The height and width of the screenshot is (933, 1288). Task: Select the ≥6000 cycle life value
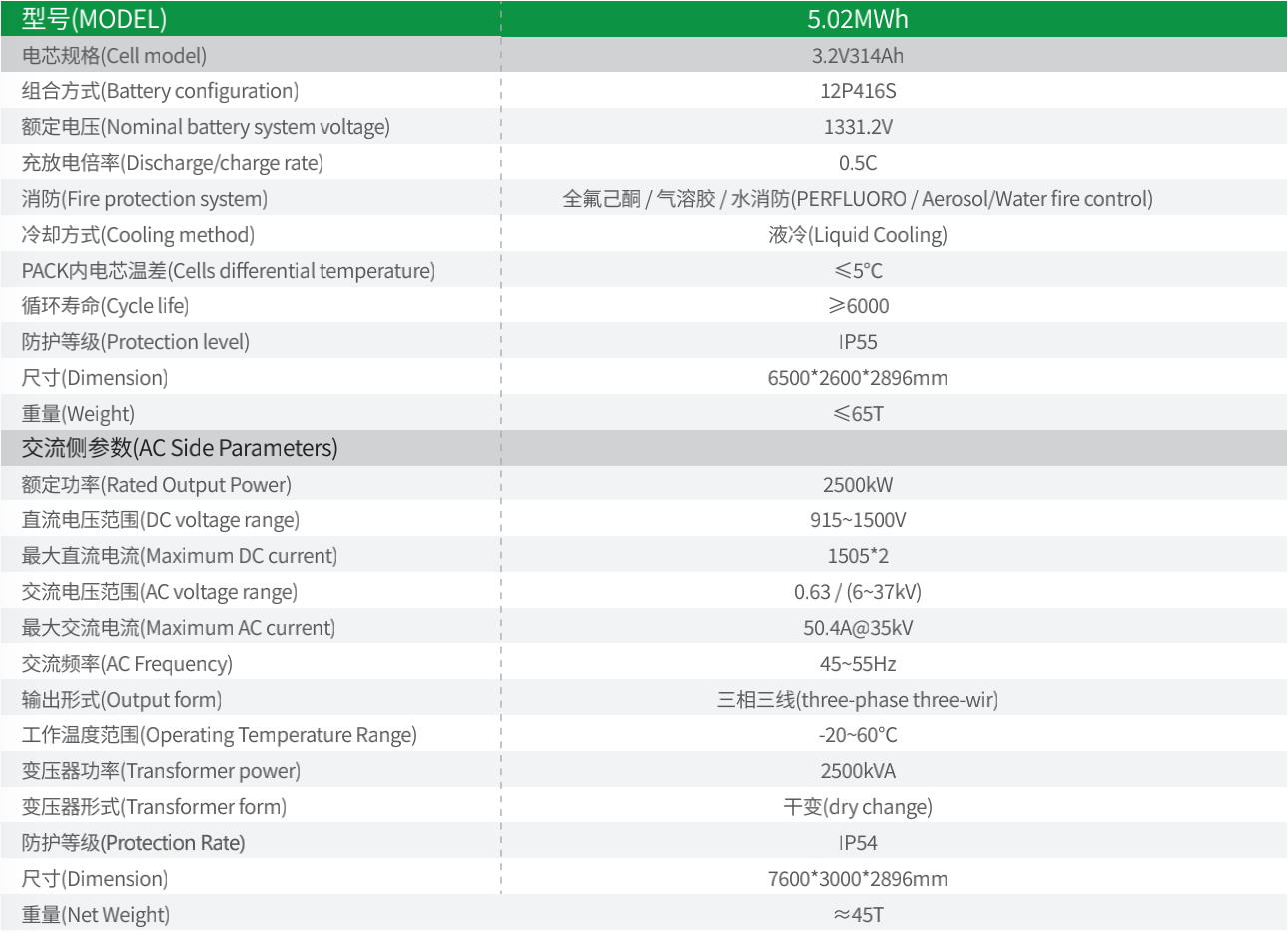[858, 306]
